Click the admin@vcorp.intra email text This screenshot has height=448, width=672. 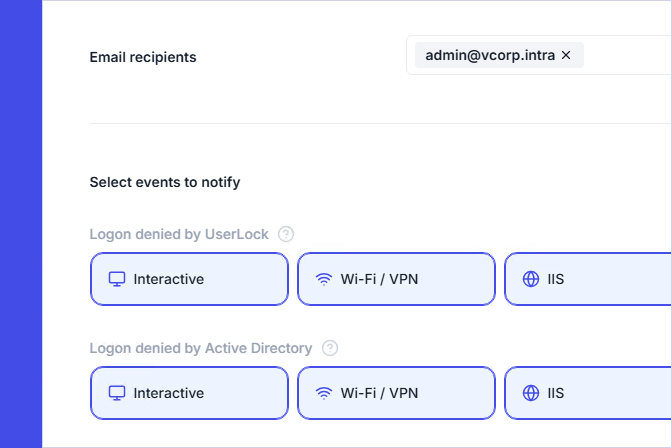[490, 55]
